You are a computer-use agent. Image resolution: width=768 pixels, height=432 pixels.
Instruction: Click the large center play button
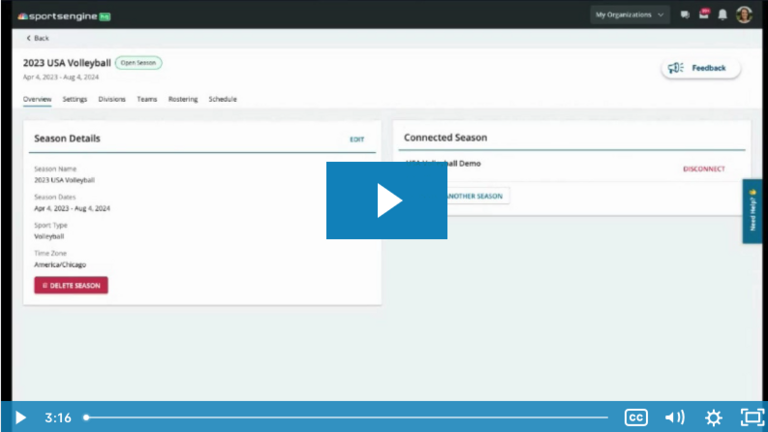[386, 200]
